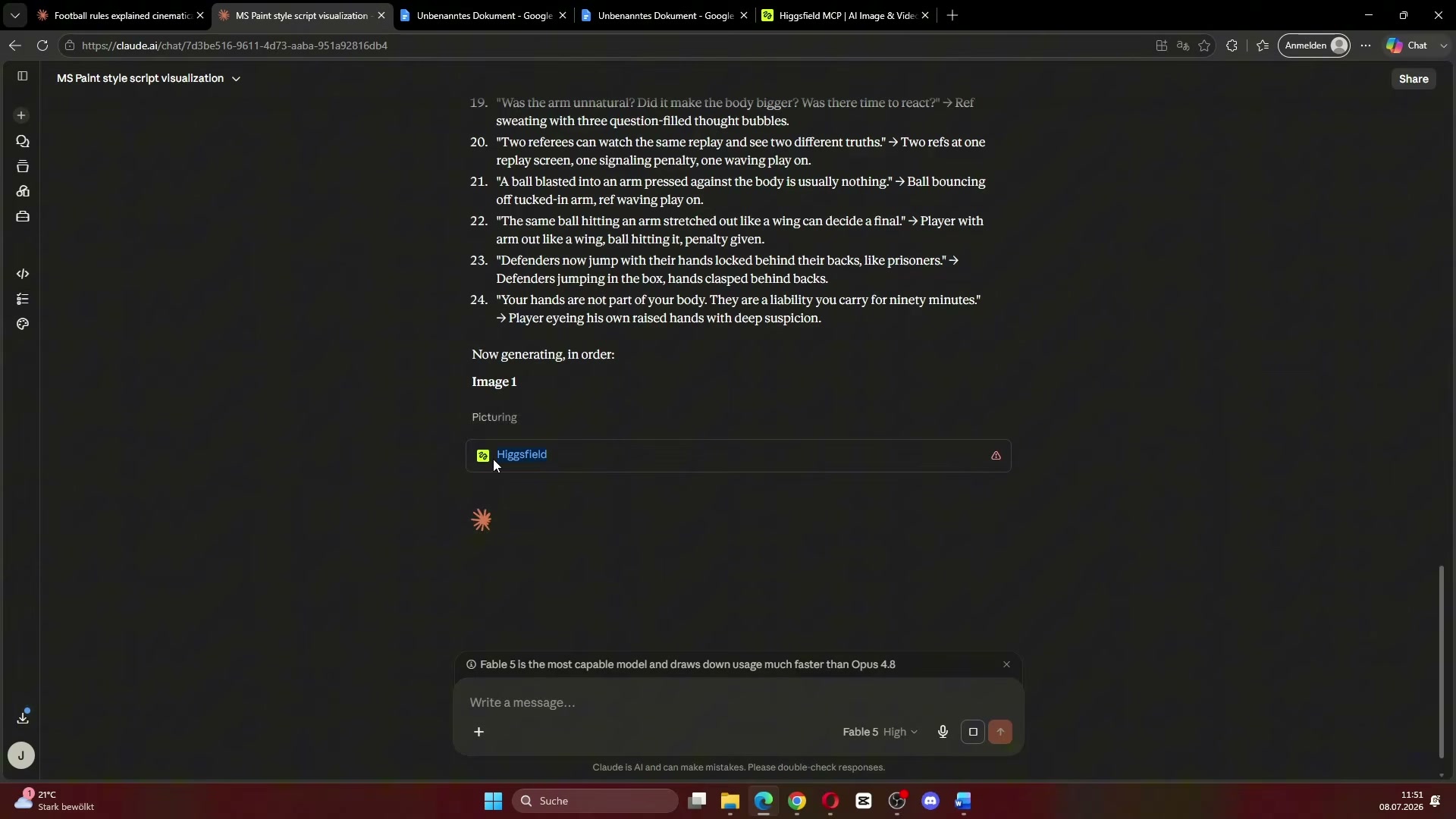The height and width of the screenshot is (819, 1456).
Task: Switch to Higgsfield MCP browser tab
Action: [847, 15]
